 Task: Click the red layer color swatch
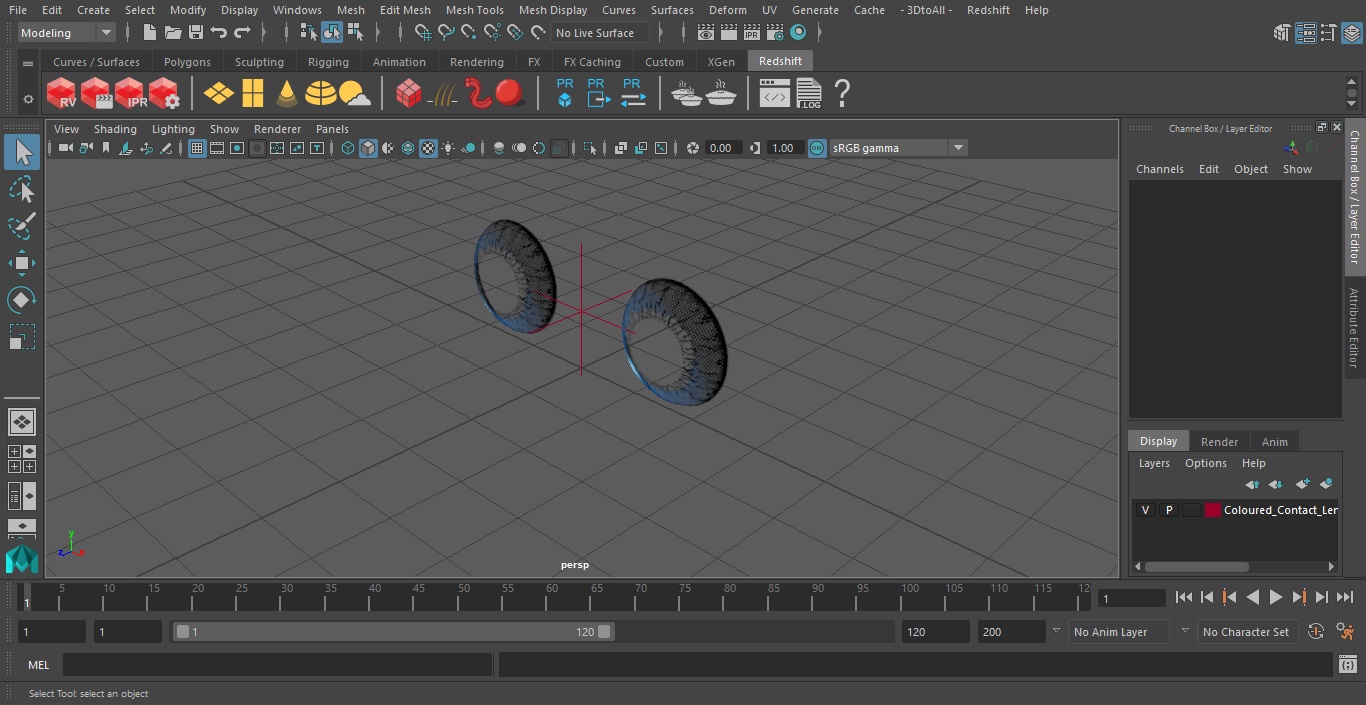(x=1213, y=510)
